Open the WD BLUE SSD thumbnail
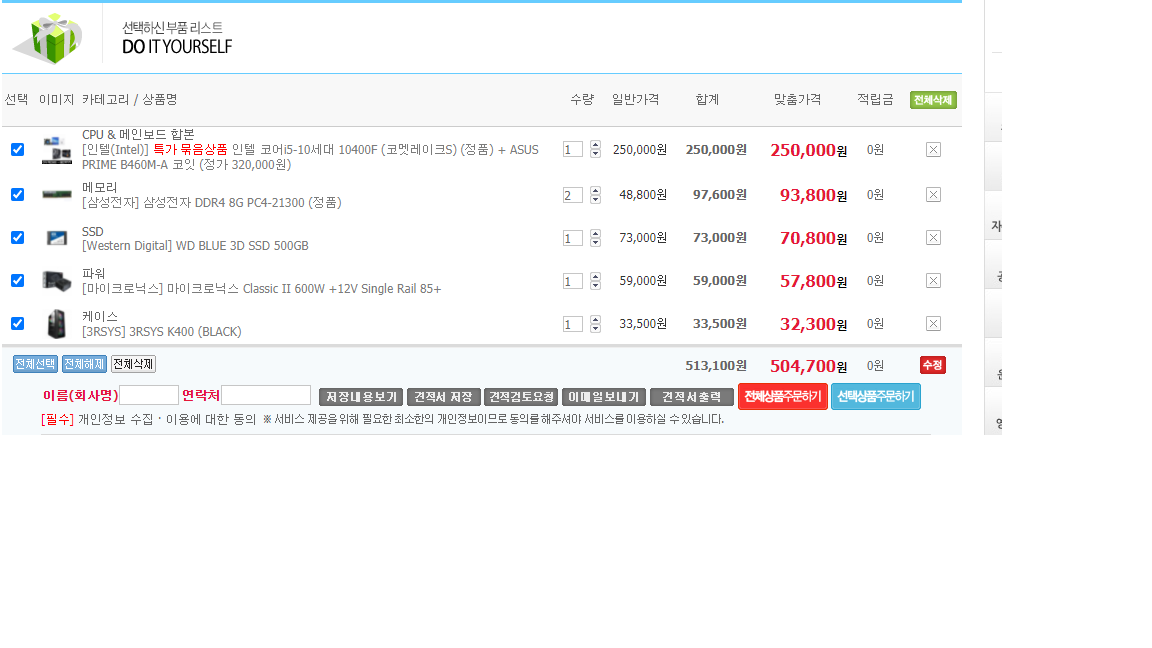Image resolution: width=1152 pixels, height=648 pixels. [x=57, y=238]
